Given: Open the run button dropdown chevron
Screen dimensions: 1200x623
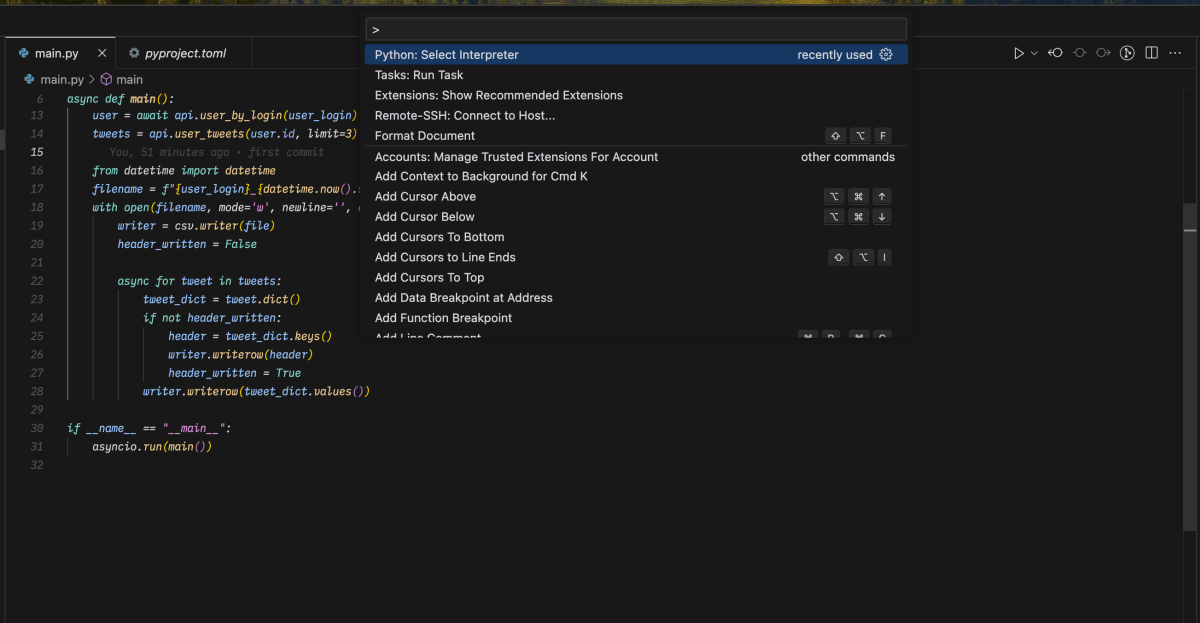Looking at the screenshot, I should point(1032,52).
